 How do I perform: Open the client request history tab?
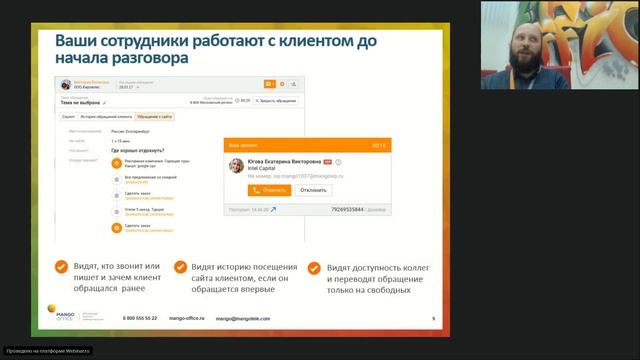(106, 117)
